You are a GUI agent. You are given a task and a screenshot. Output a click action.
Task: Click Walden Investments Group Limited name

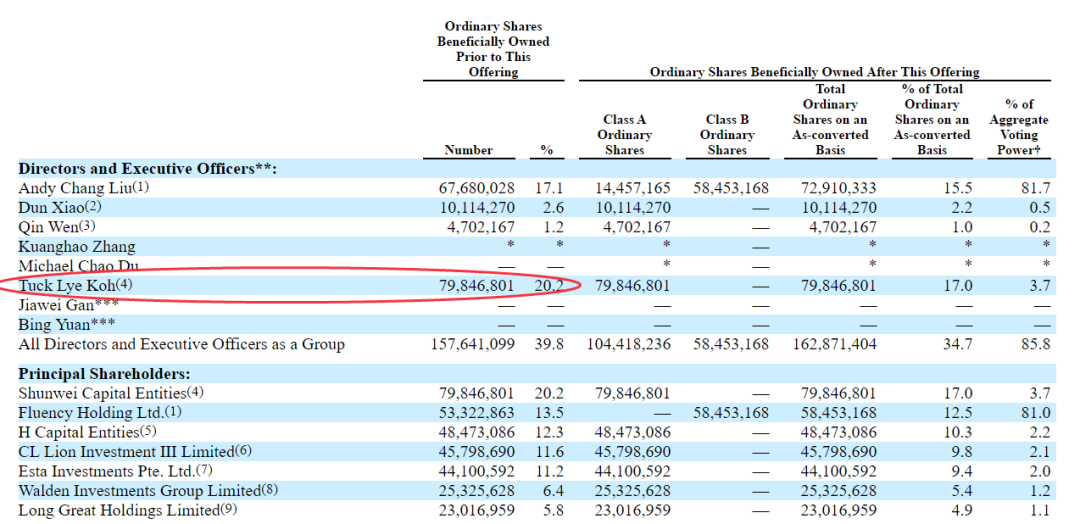138,491
